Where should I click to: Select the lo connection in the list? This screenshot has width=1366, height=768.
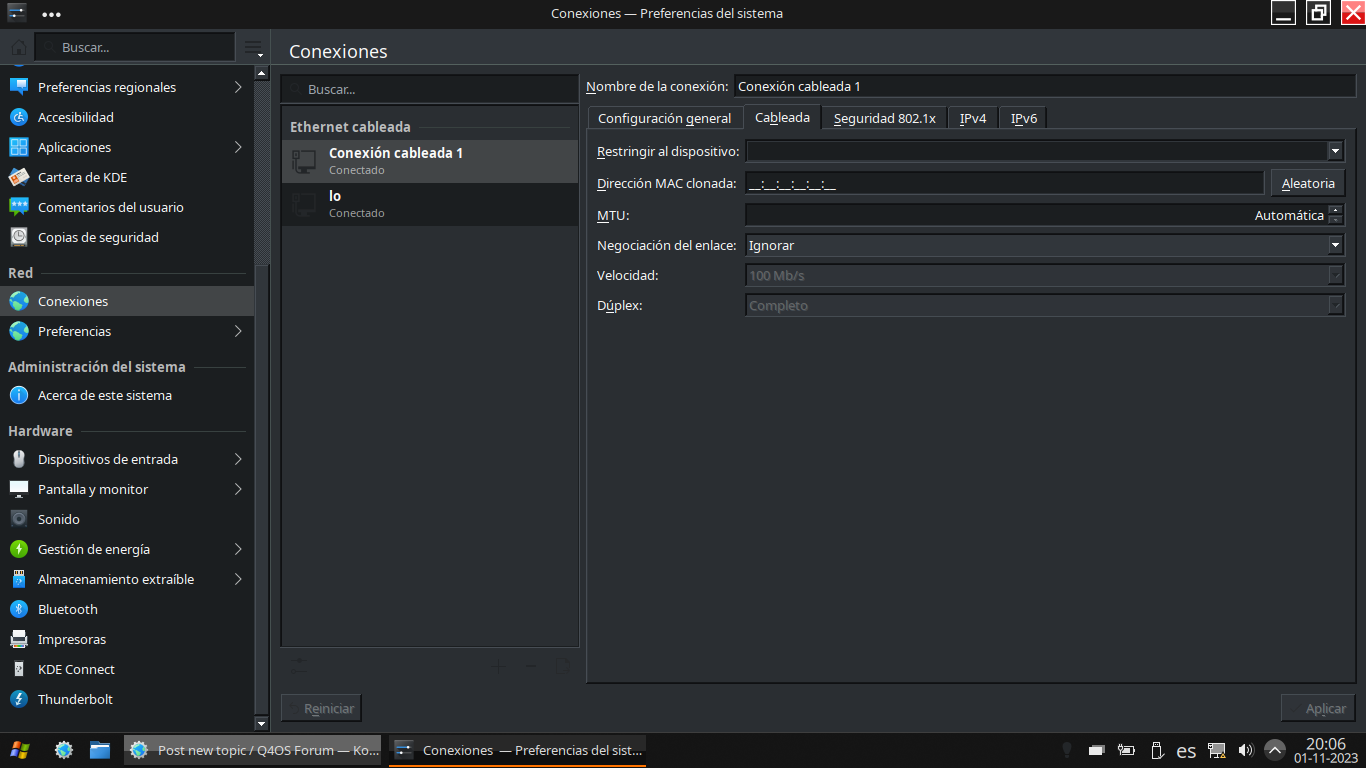pyautogui.click(x=430, y=203)
